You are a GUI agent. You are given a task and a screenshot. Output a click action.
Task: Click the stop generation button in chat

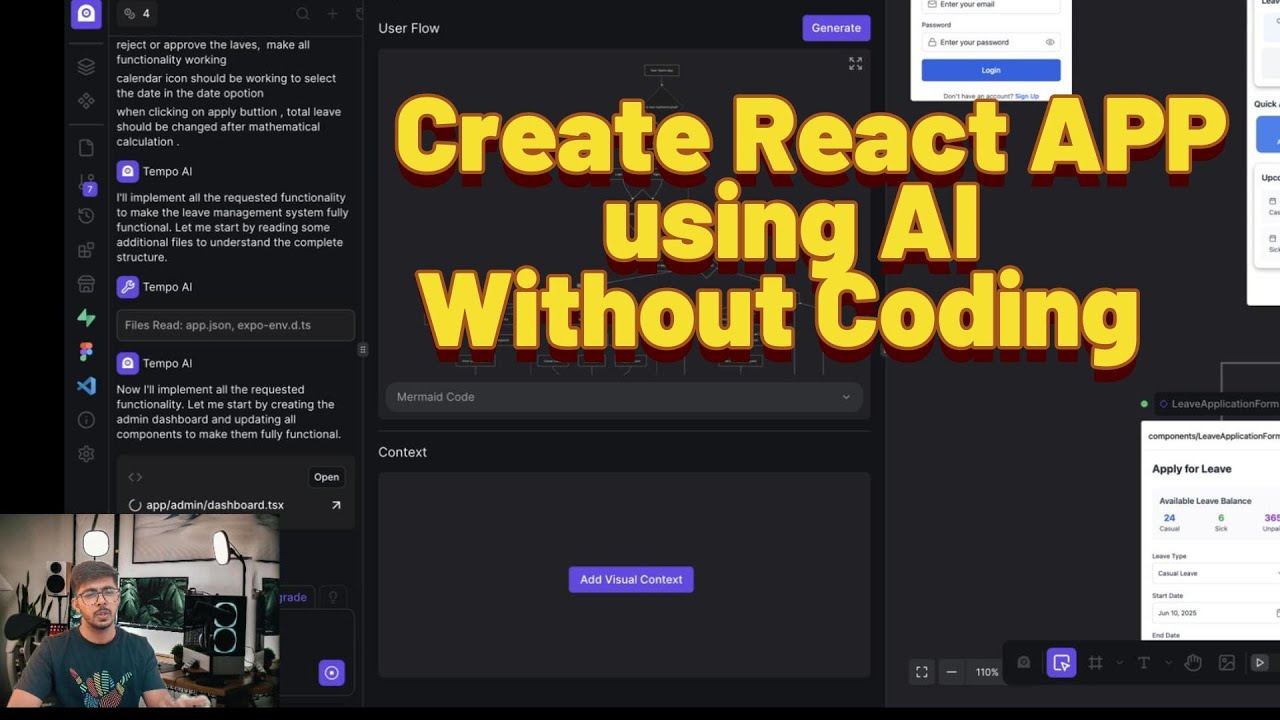pyautogui.click(x=332, y=672)
